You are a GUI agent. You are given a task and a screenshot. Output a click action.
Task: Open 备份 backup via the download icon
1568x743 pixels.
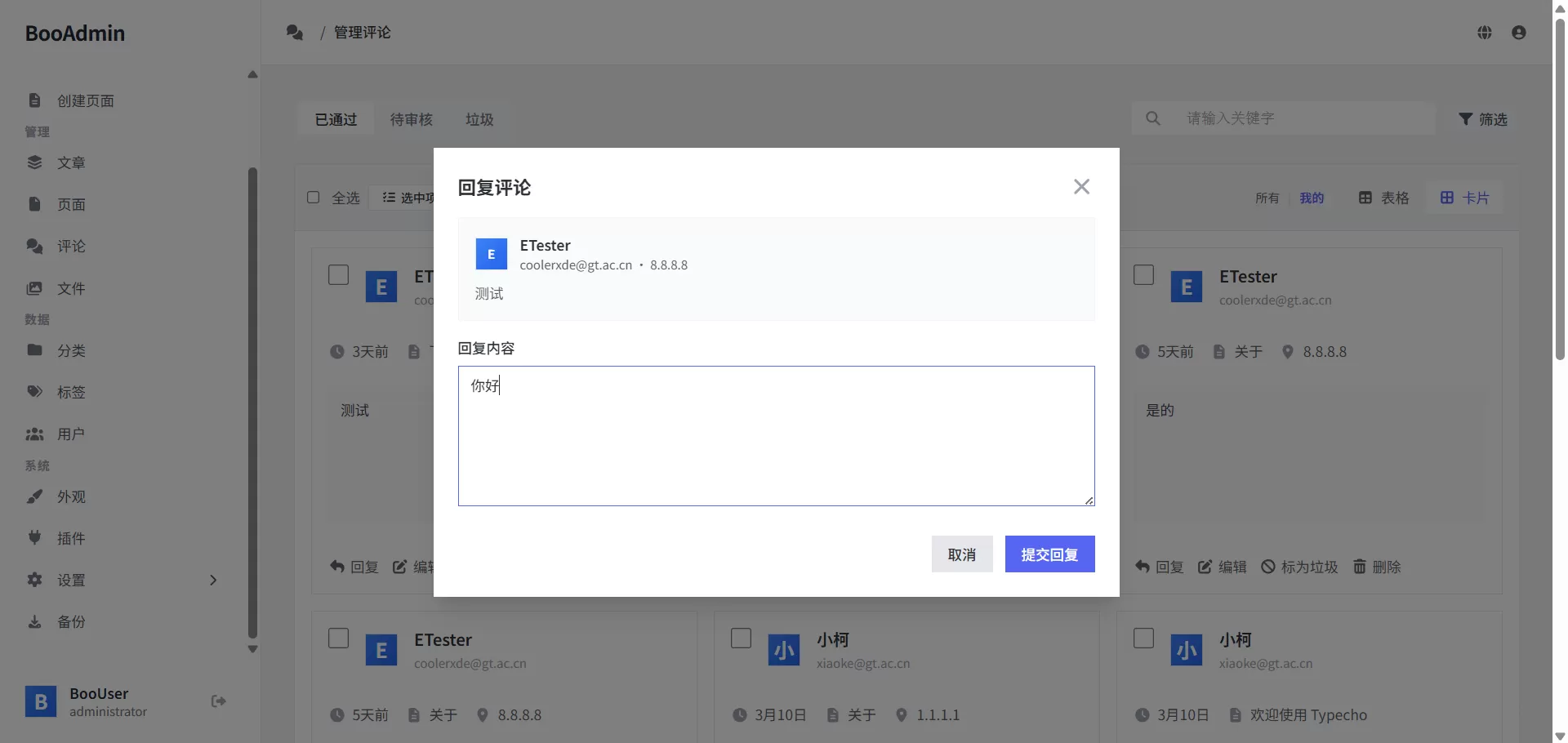(x=34, y=621)
